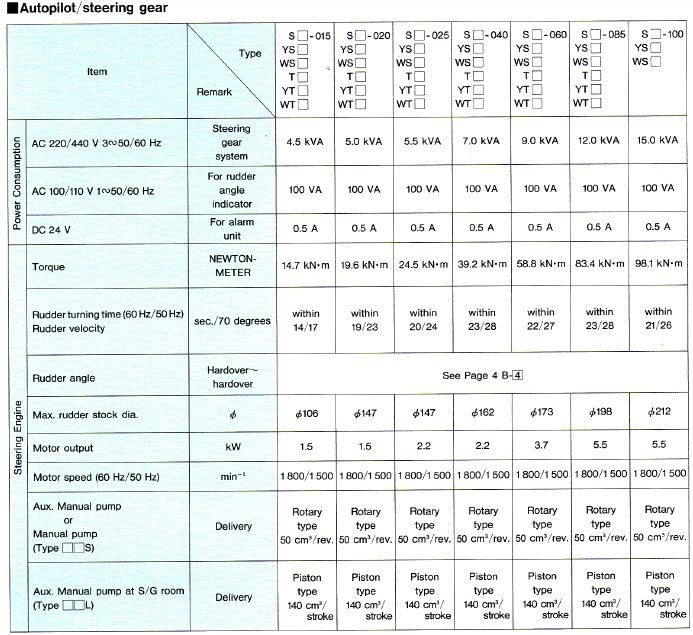Click the "within 19/23" cell

365,320
